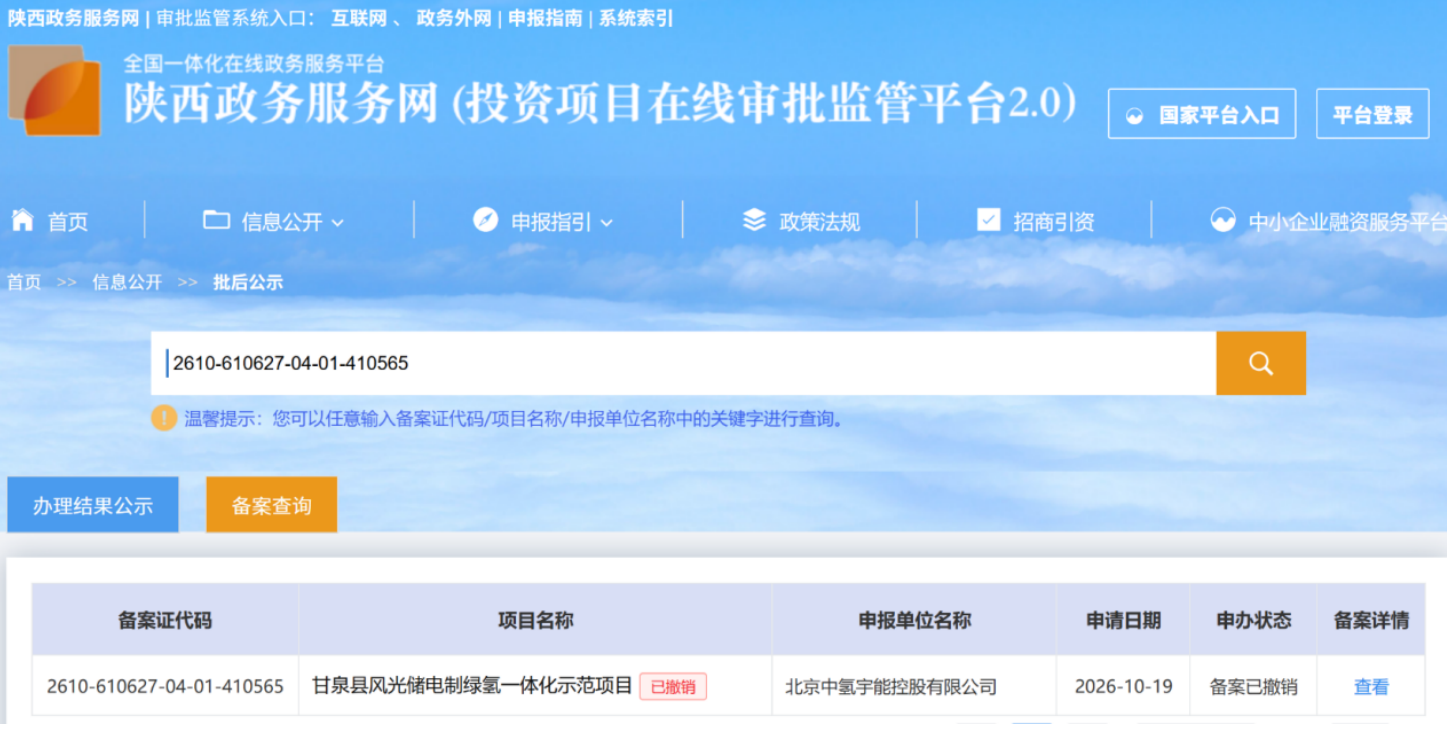Click the 申请日期 column header
Viewport: 1447px width, 756px height.
coord(1124,620)
